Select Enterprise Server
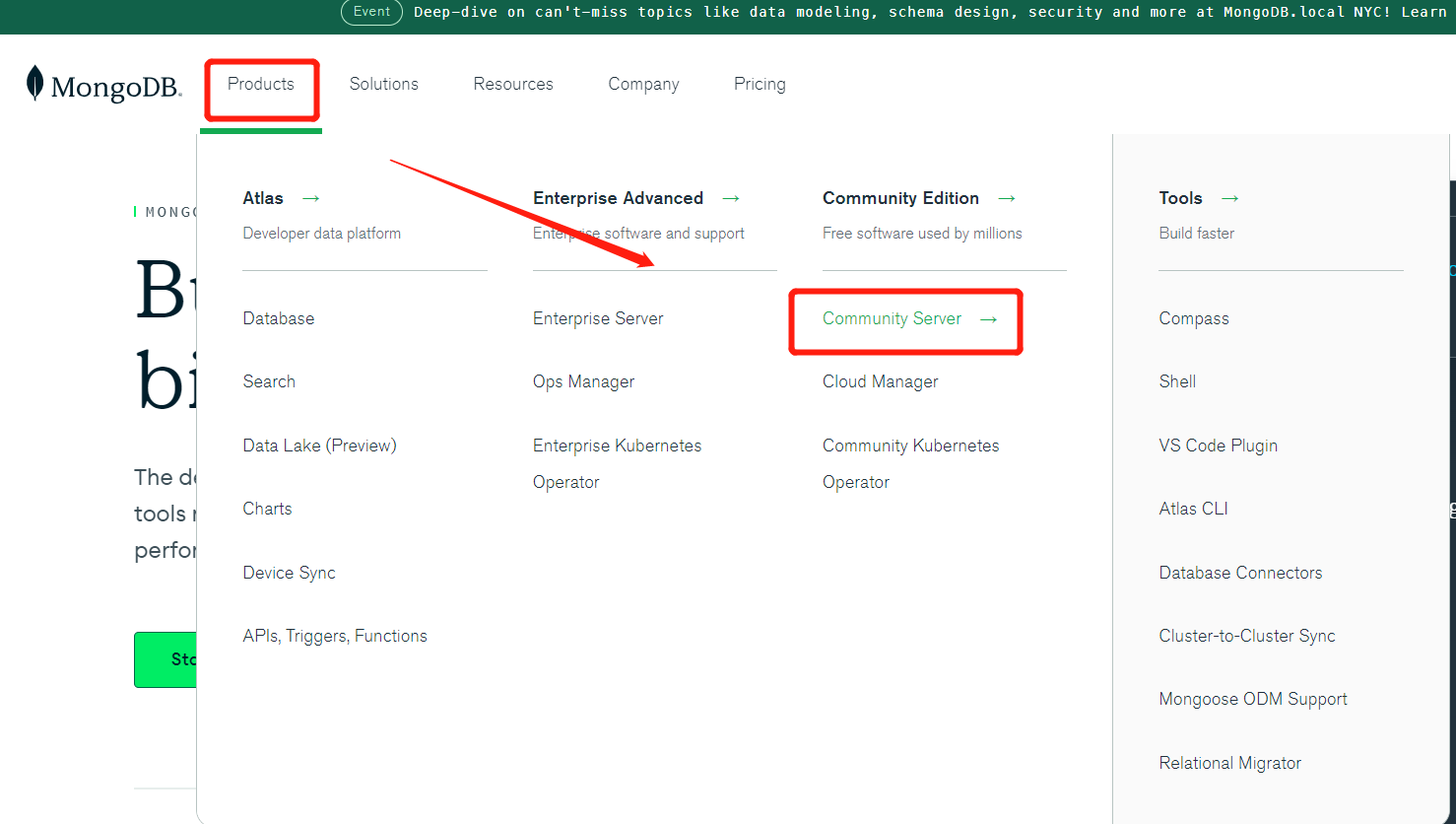This screenshot has height=824, width=1456. (598, 318)
